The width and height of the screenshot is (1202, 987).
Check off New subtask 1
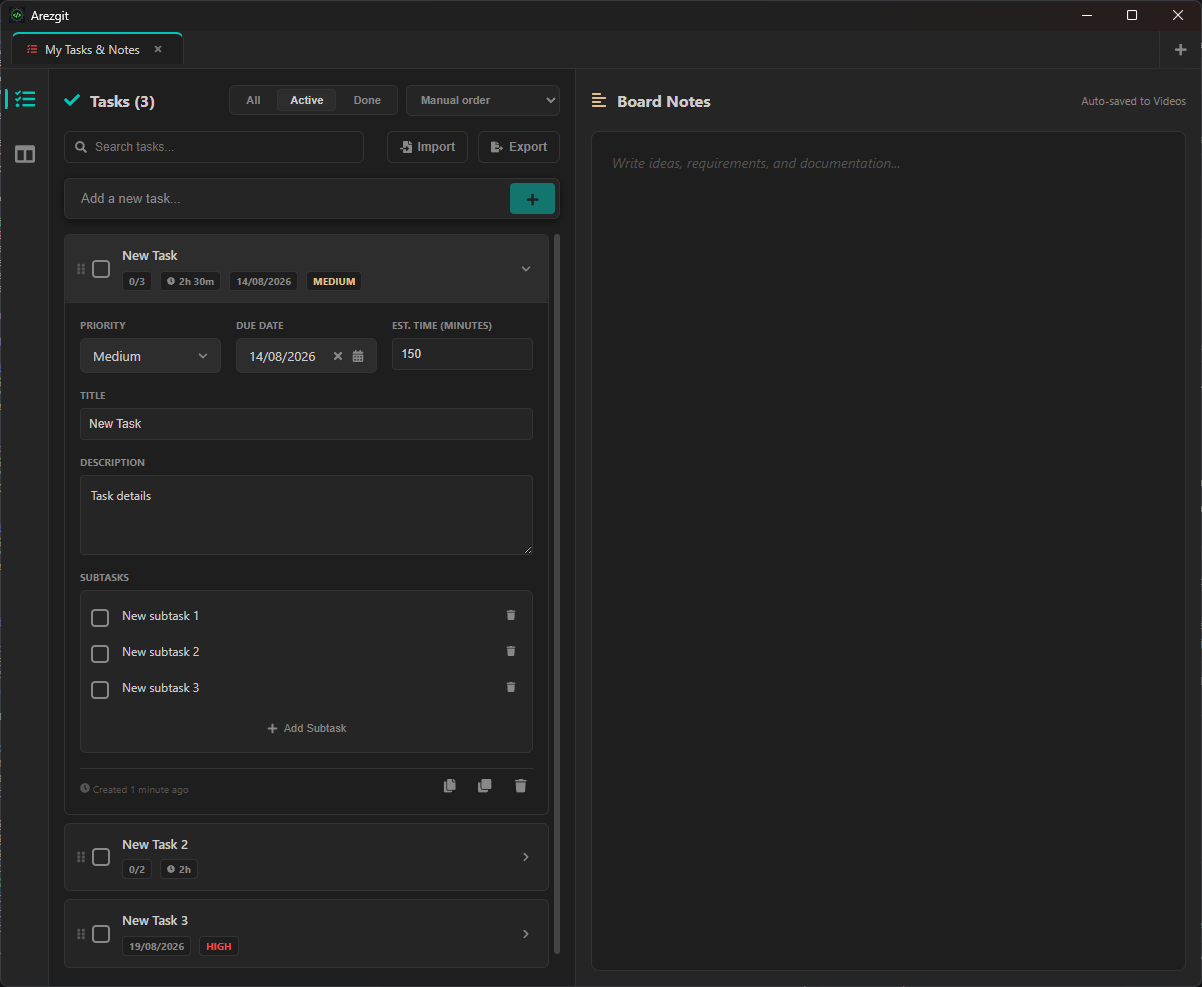(x=100, y=618)
